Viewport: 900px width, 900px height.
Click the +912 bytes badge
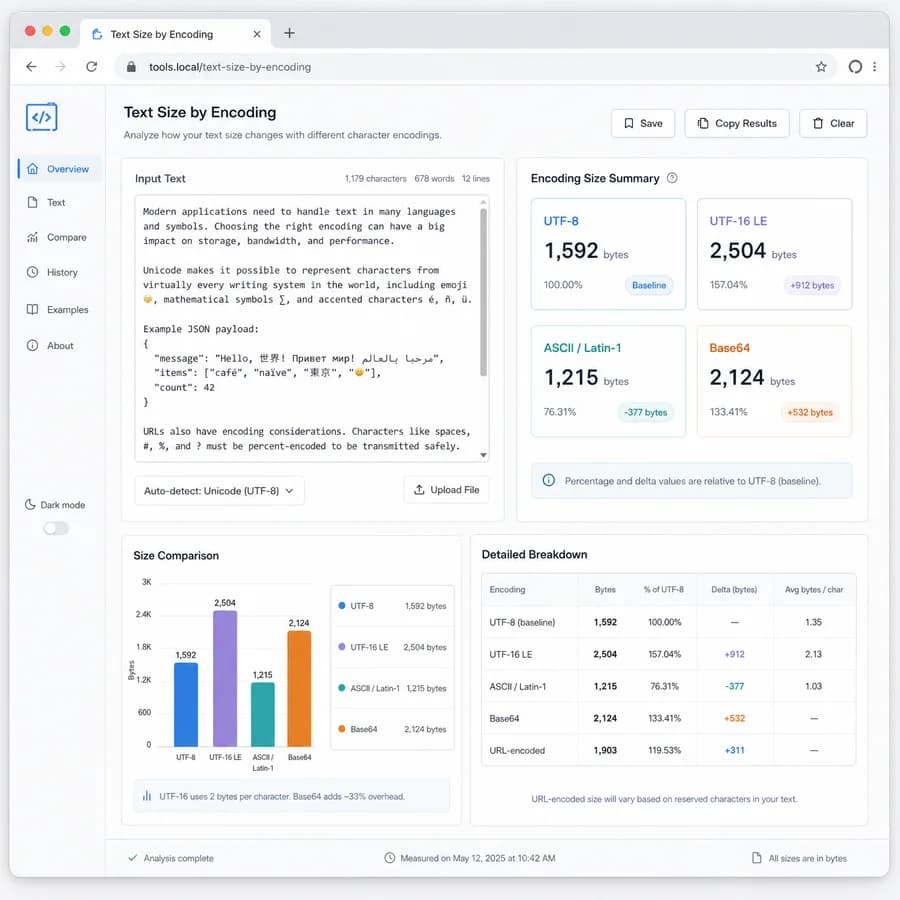click(x=812, y=285)
